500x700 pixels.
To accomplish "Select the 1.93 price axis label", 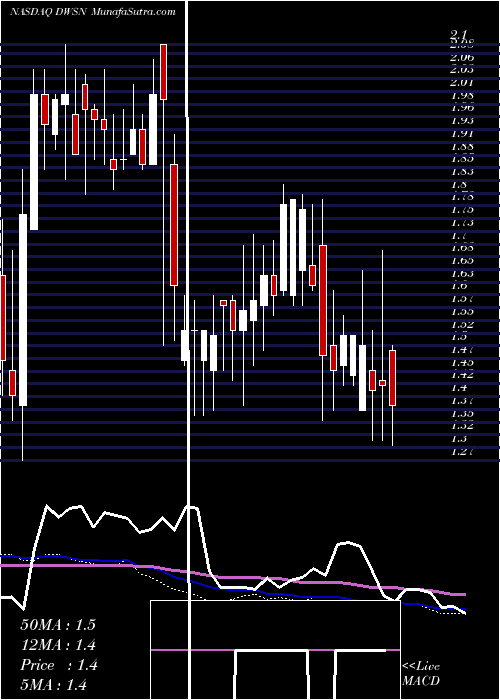I will (x=462, y=121).
